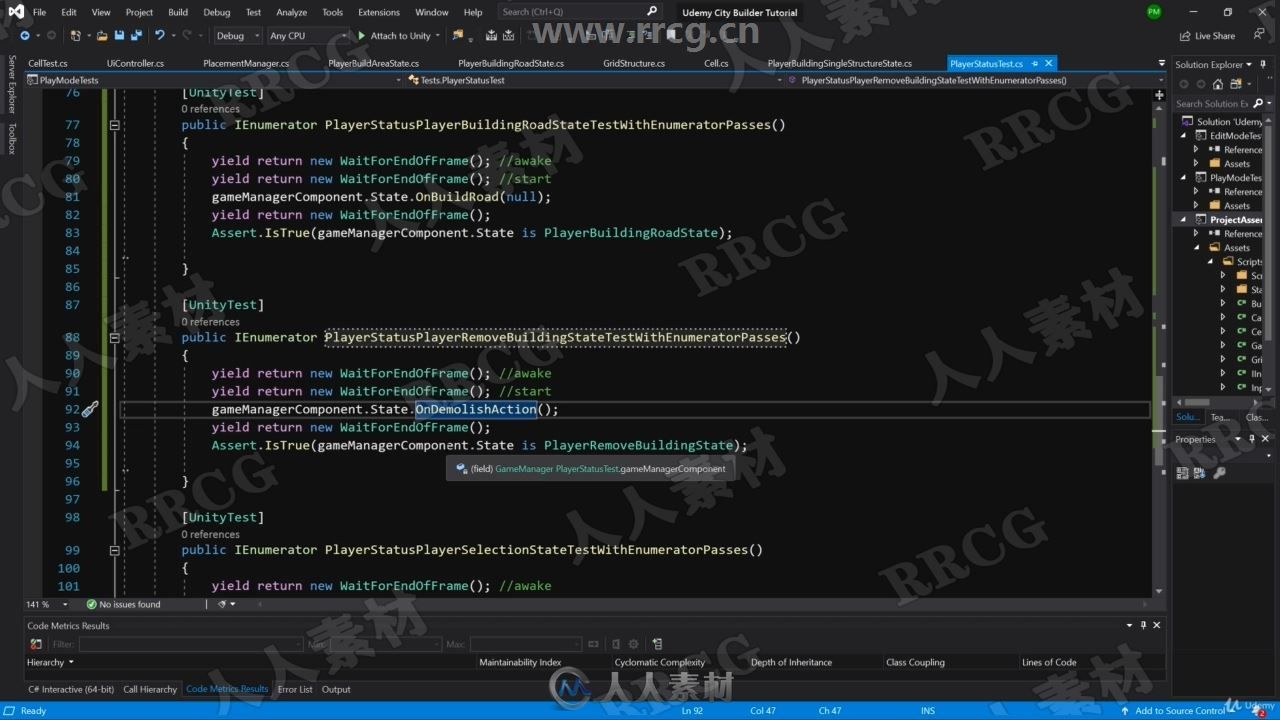This screenshot has width=1280, height=720.
Task: Click the search magnifier icon in title bar
Action: pos(653,12)
